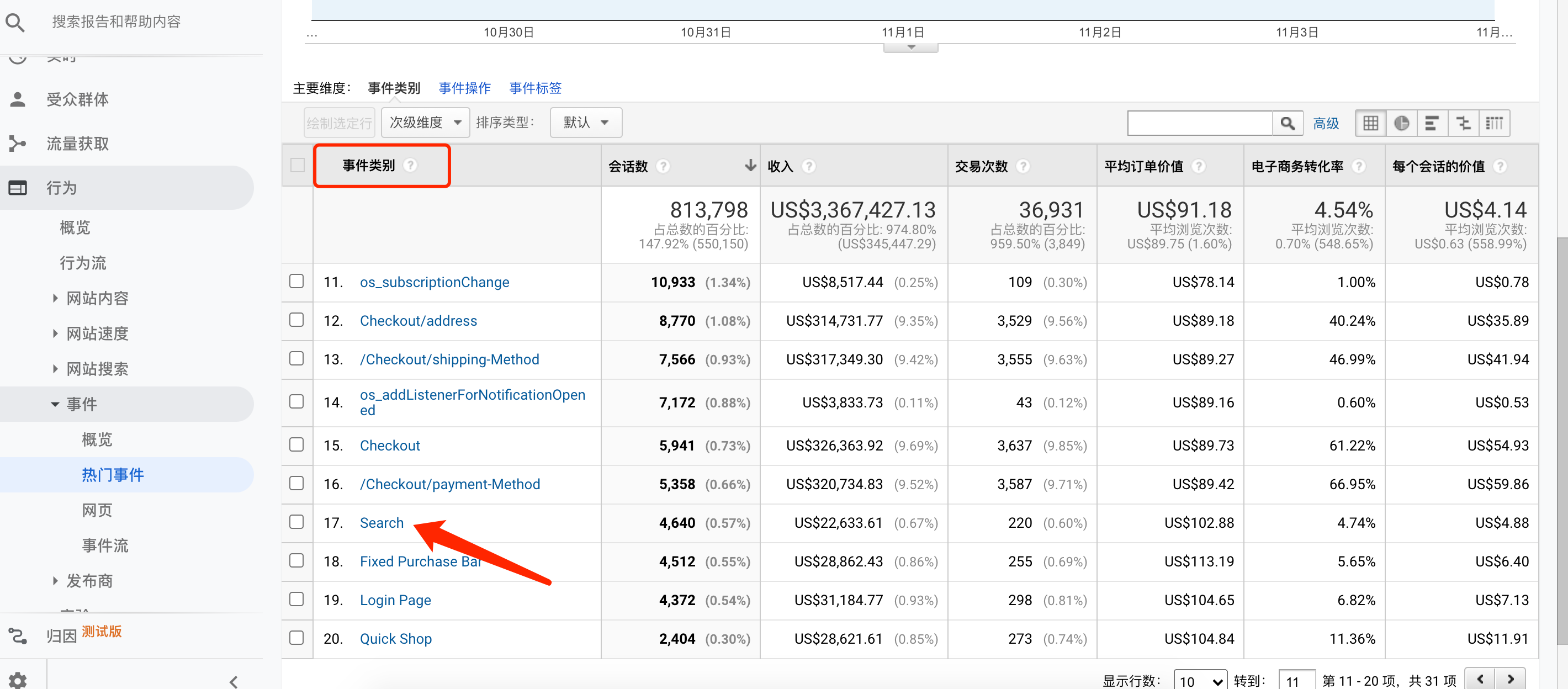Screen dimensions: 1568x689
Task: Expand the 网站速度 tree item
Action: (x=55, y=333)
